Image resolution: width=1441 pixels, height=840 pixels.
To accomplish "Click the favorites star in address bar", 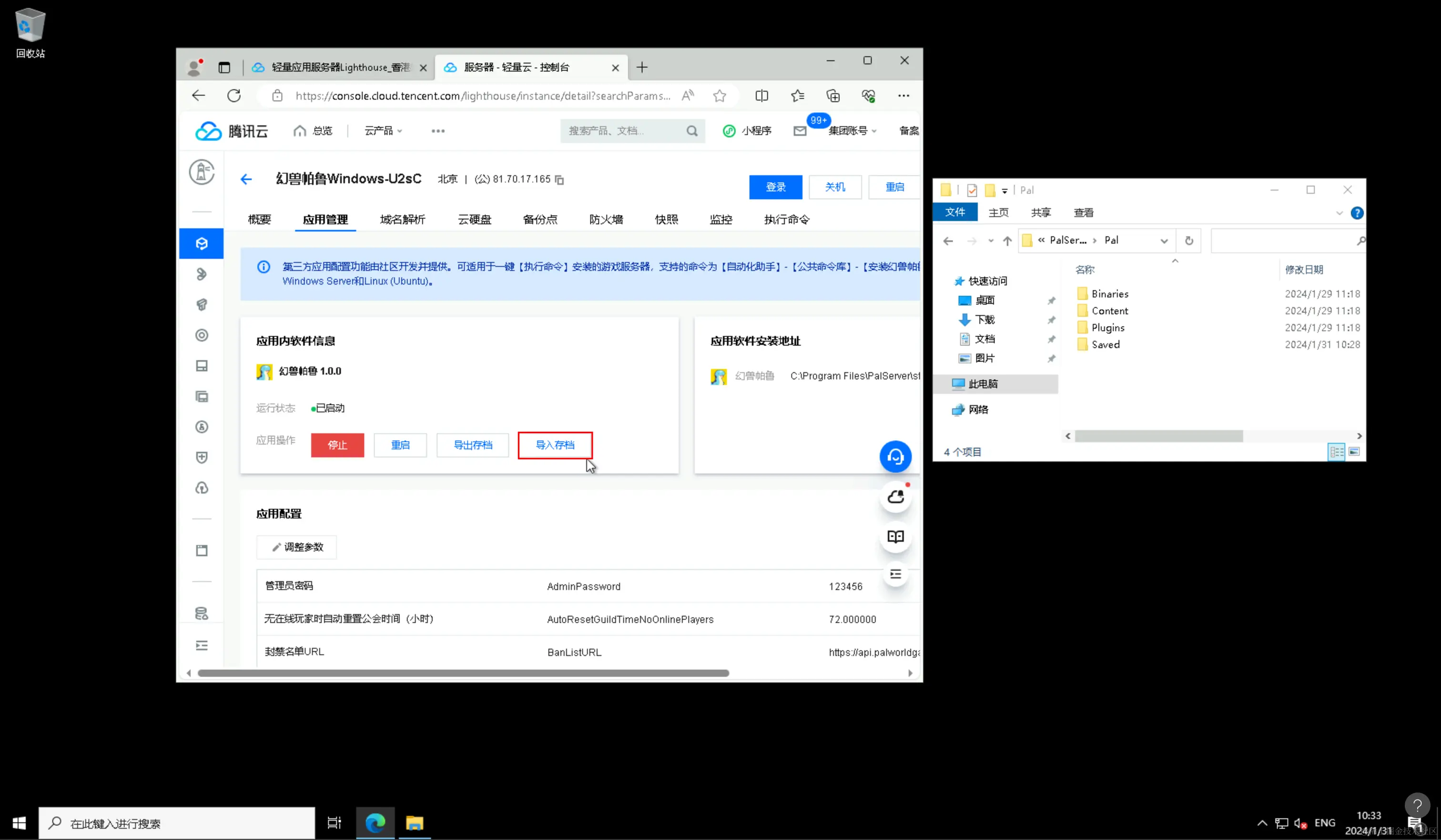I will coord(720,96).
